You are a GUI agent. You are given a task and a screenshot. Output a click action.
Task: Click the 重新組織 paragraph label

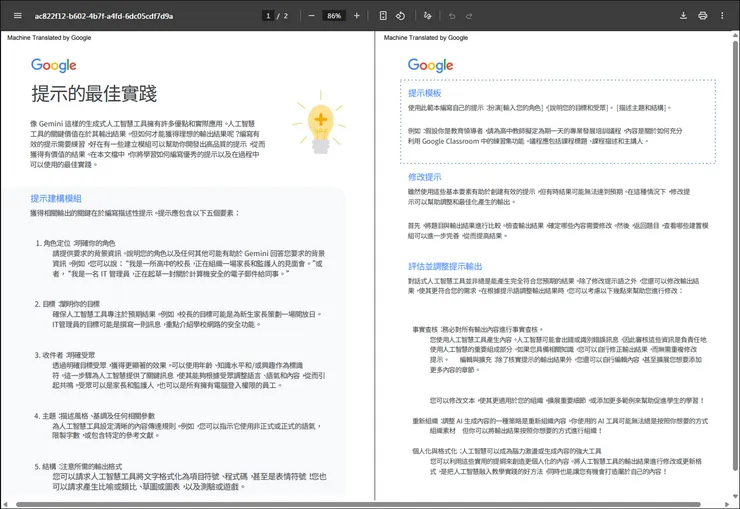[x=425, y=421]
